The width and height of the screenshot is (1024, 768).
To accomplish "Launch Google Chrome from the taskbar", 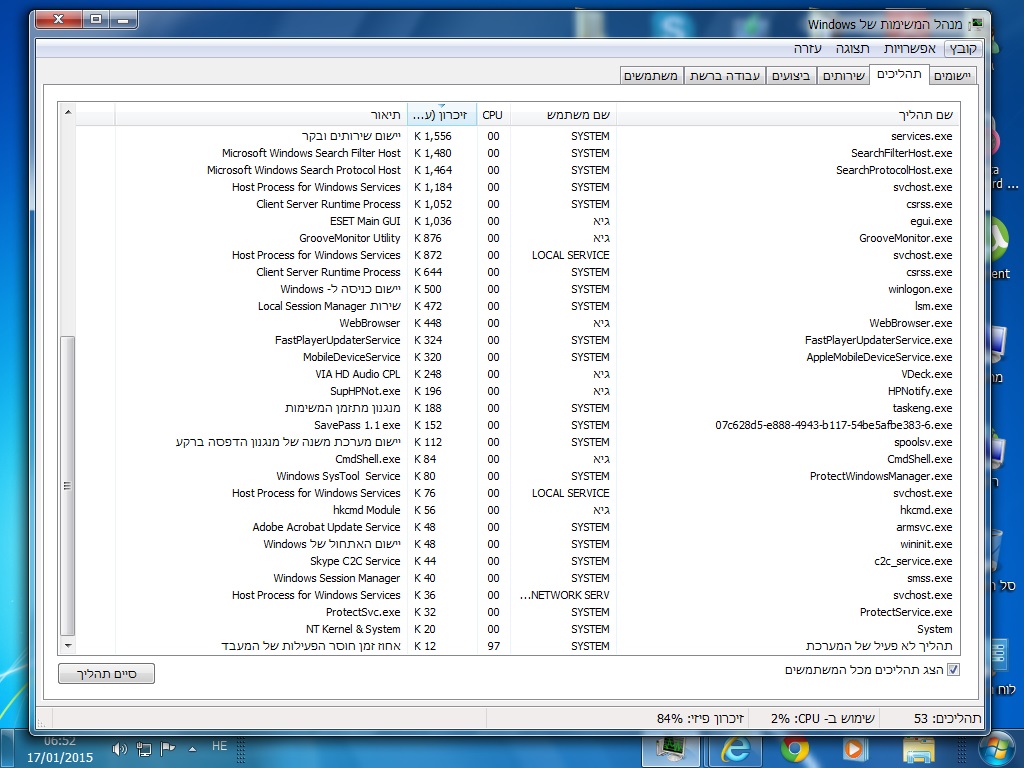I will pos(795,748).
